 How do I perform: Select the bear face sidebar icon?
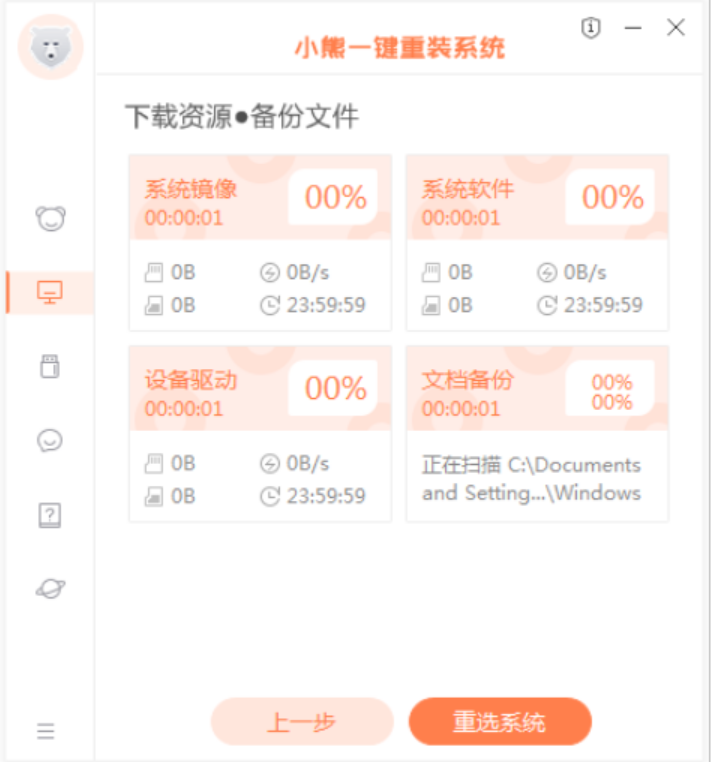(50, 219)
